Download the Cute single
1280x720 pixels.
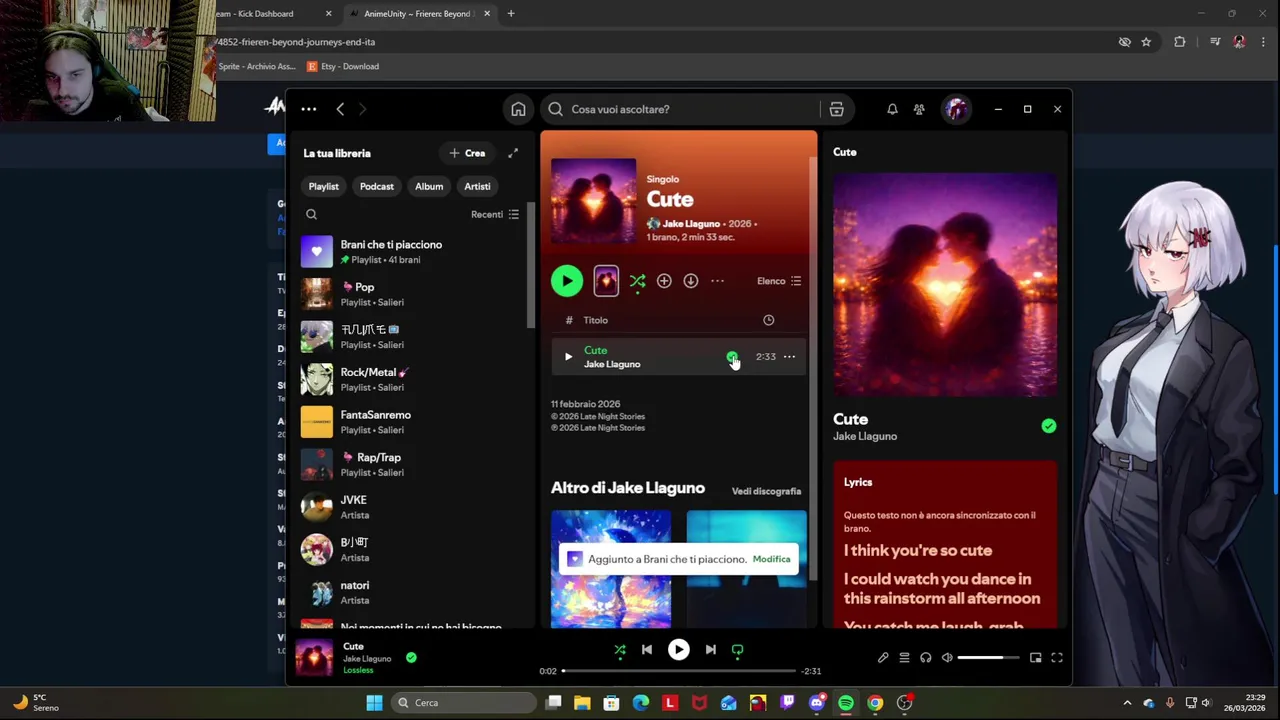[x=690, y=281]
